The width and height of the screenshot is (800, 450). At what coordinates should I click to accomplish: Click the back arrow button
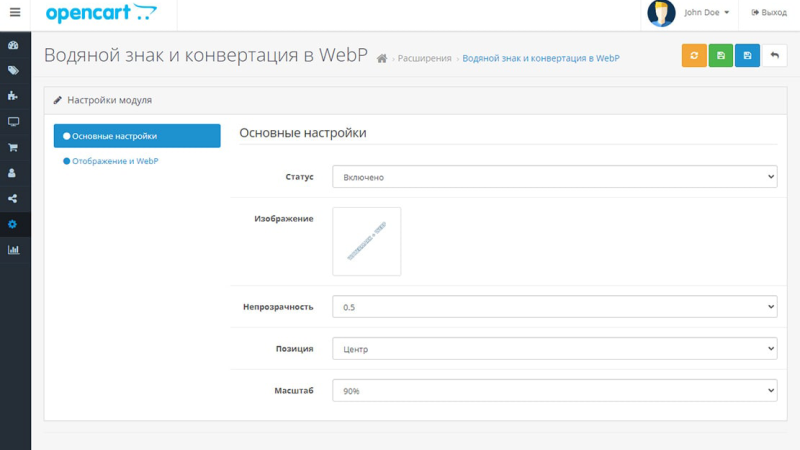click(x=774, y=56)
